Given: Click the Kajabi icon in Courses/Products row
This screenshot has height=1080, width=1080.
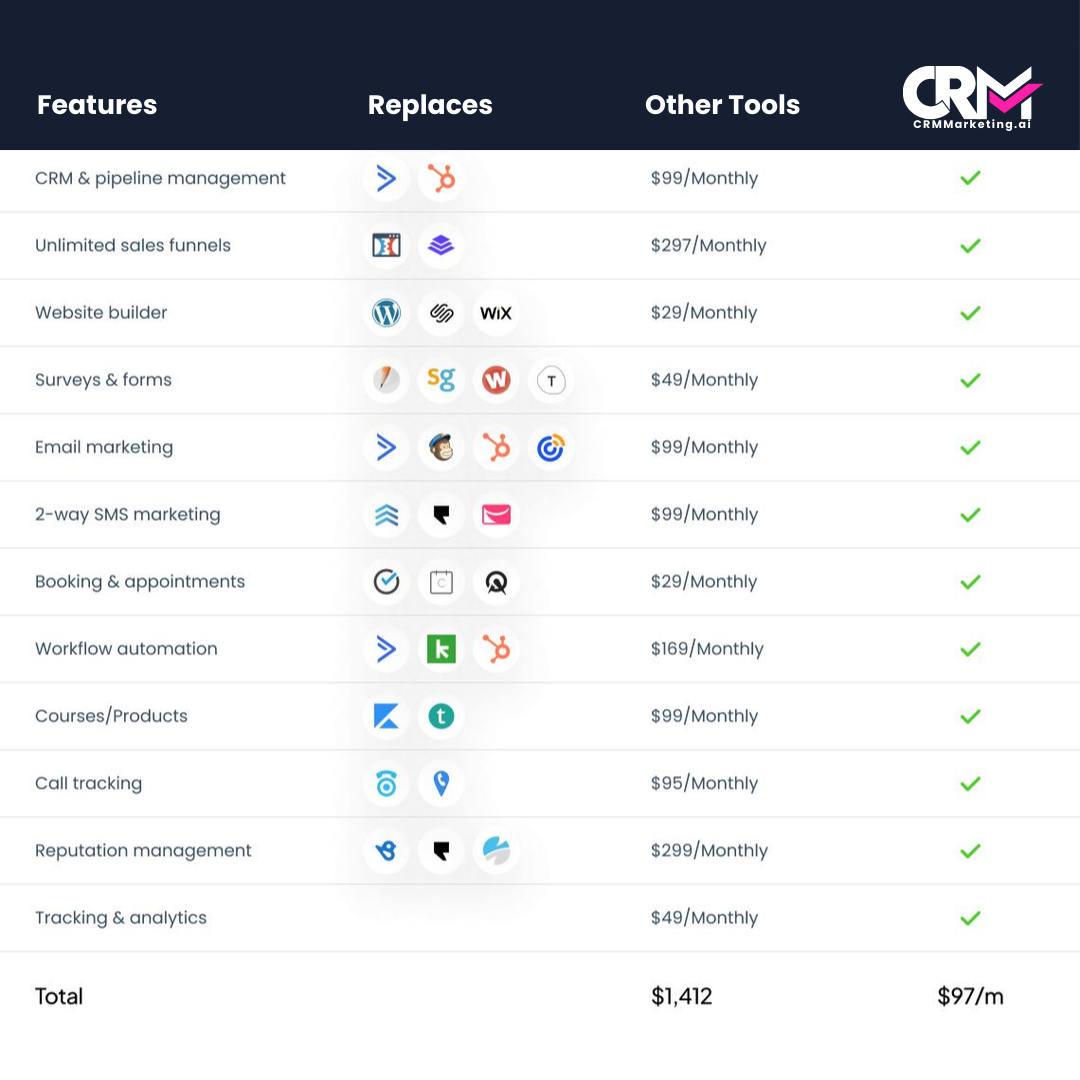Looking at the screenshot, I should tap(386, 716).
